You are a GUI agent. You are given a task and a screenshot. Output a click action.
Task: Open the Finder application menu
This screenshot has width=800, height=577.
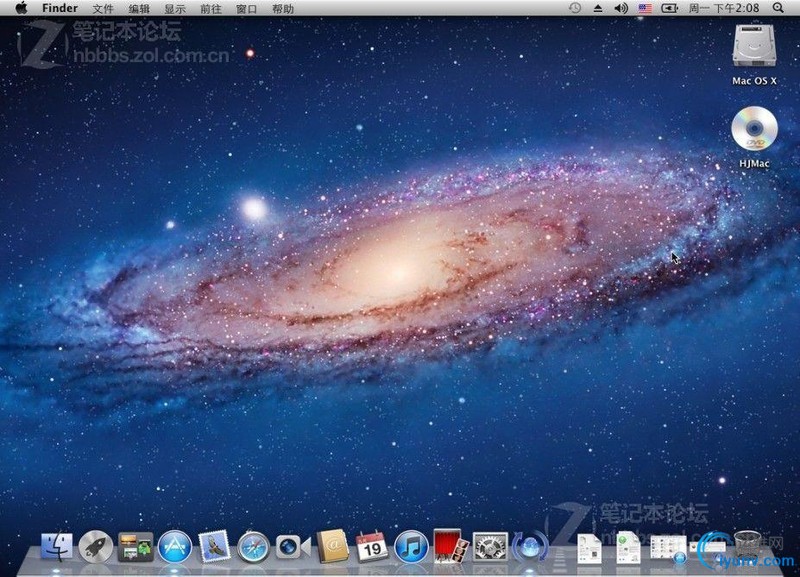[x=60, y=8]
